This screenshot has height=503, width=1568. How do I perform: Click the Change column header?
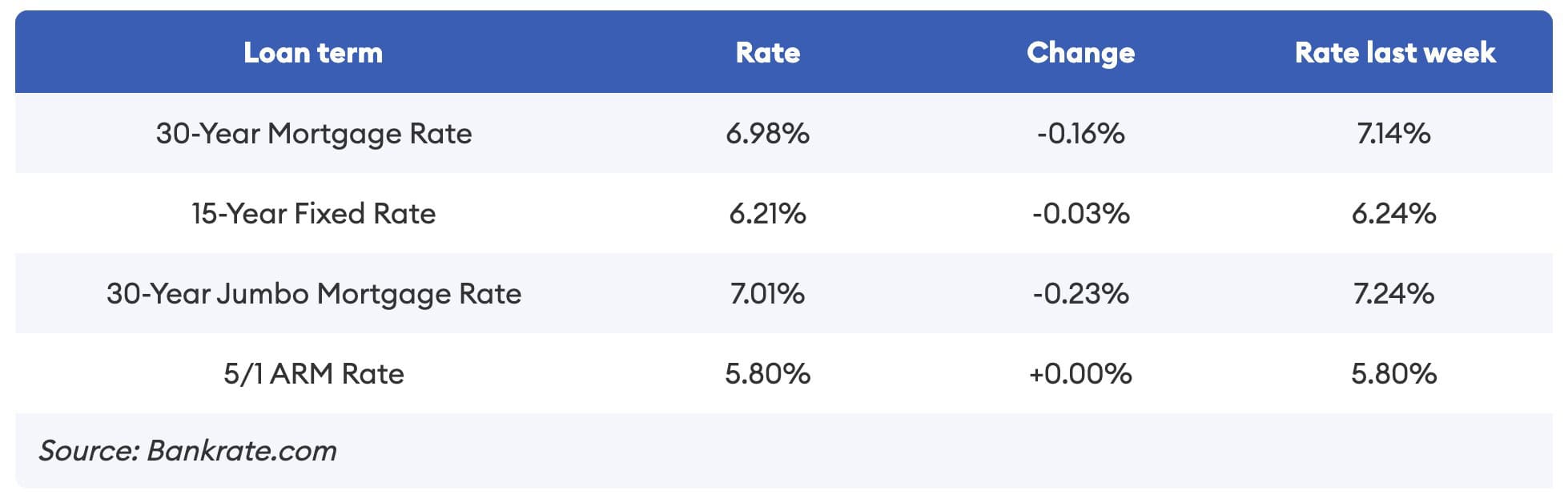(1080, 53)
